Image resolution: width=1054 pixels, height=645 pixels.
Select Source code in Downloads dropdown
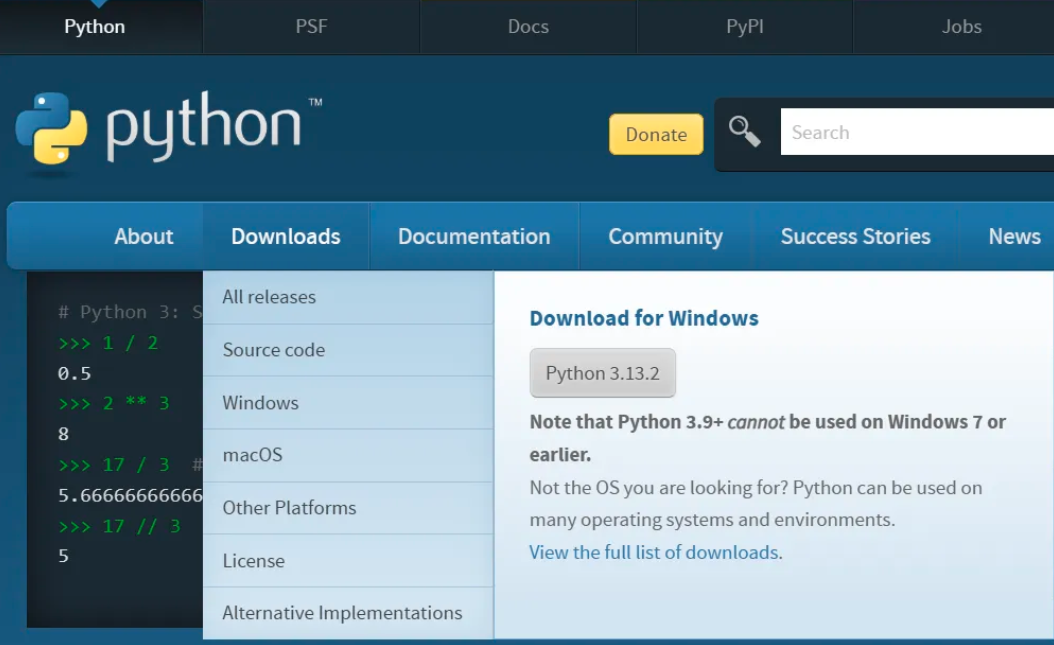coord(348,350)
